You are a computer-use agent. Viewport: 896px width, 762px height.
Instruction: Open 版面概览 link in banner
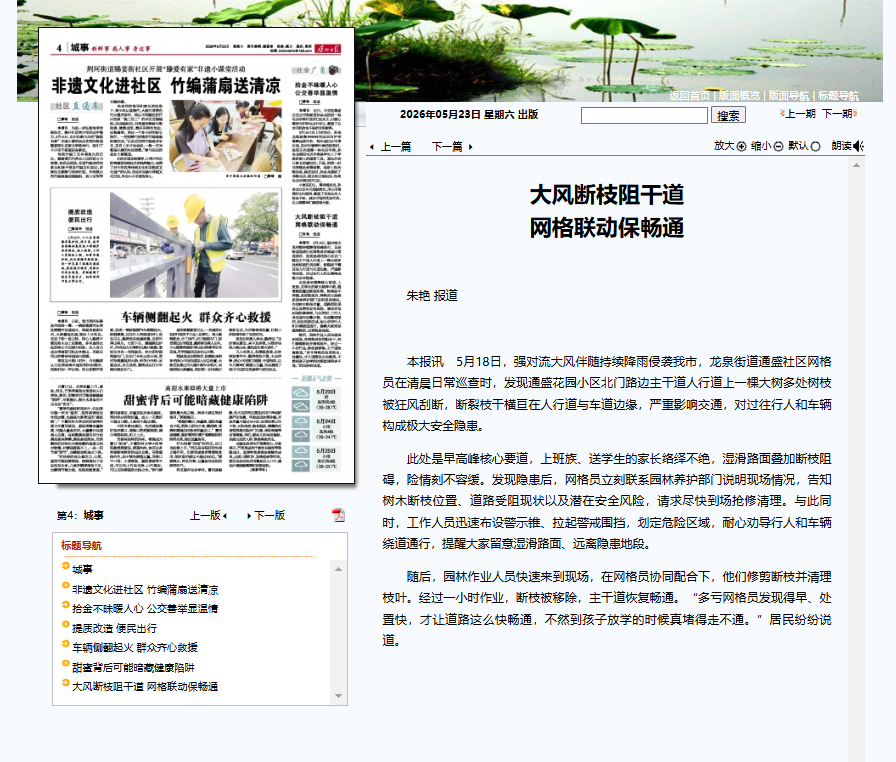click(x=739, y=95)
